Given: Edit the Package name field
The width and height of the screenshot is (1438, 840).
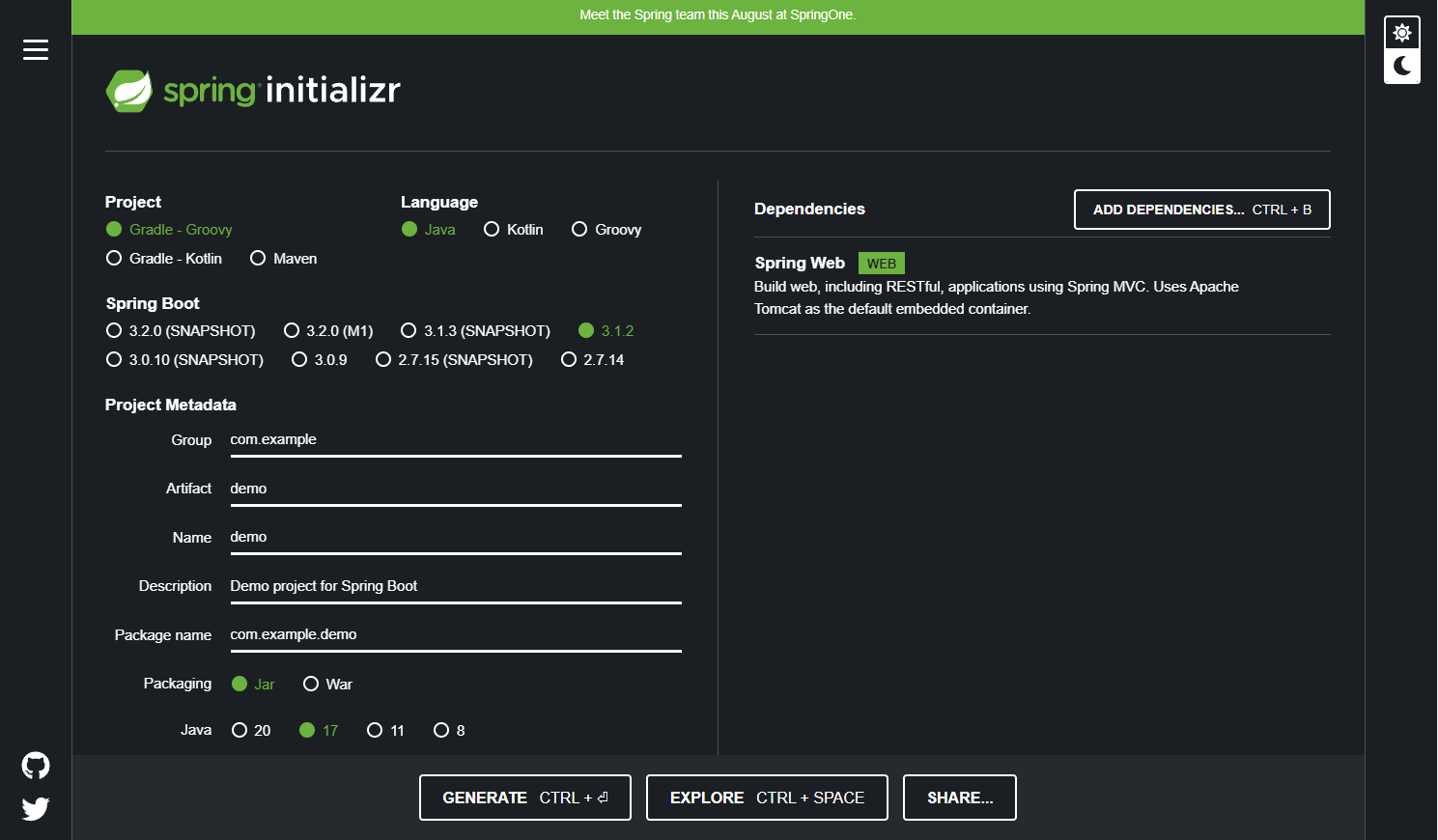Looking at the screenshot, I should 456,635.
